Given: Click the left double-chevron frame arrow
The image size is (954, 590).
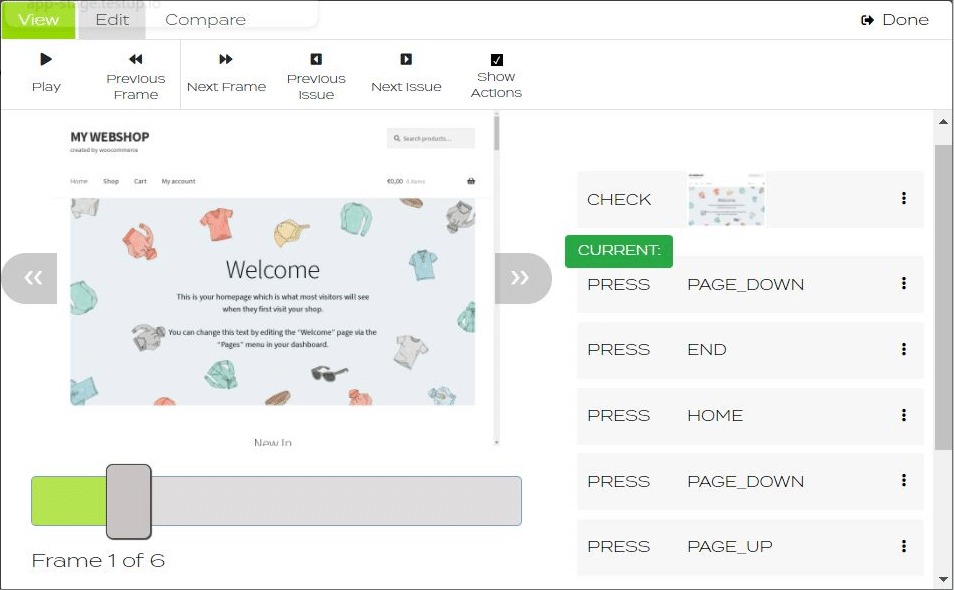Looking at the screenshot, I should point(29,278).
